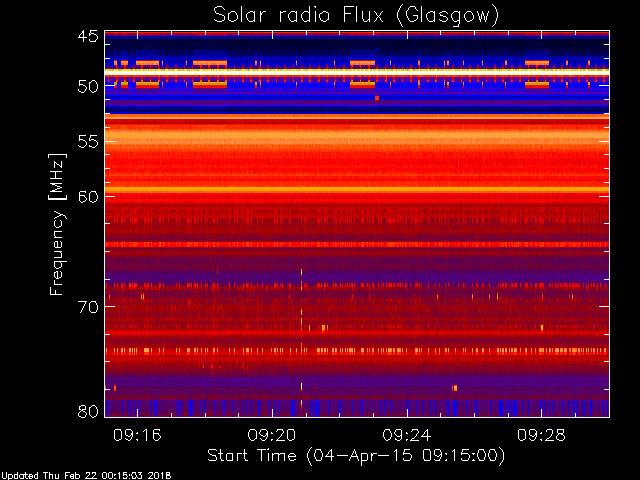Click the Updated timestamp text at bottom
The image size is (640, 480).
(x=86, y=476)
